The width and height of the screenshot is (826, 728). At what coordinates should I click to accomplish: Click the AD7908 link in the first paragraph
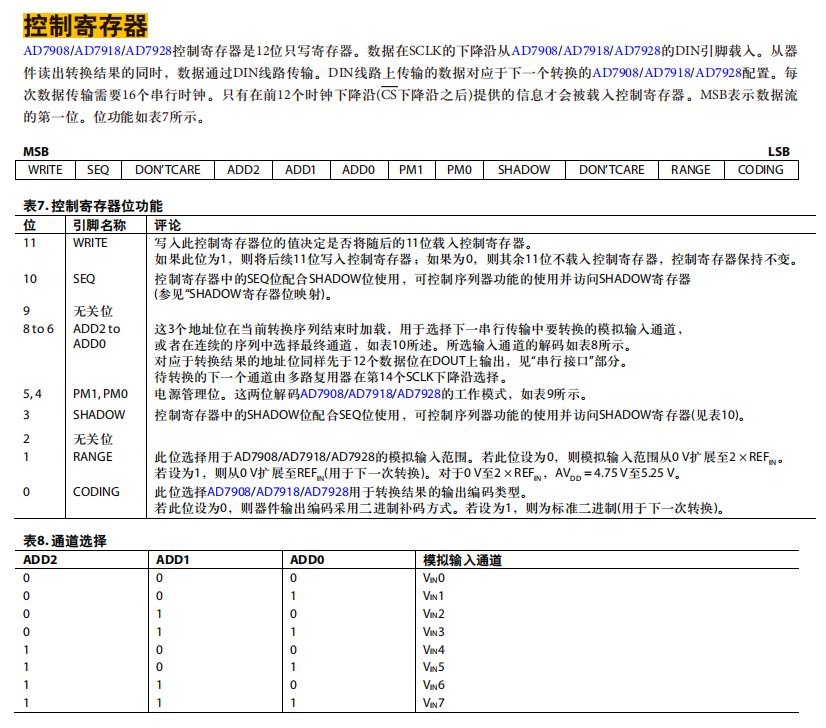point(45,47)
